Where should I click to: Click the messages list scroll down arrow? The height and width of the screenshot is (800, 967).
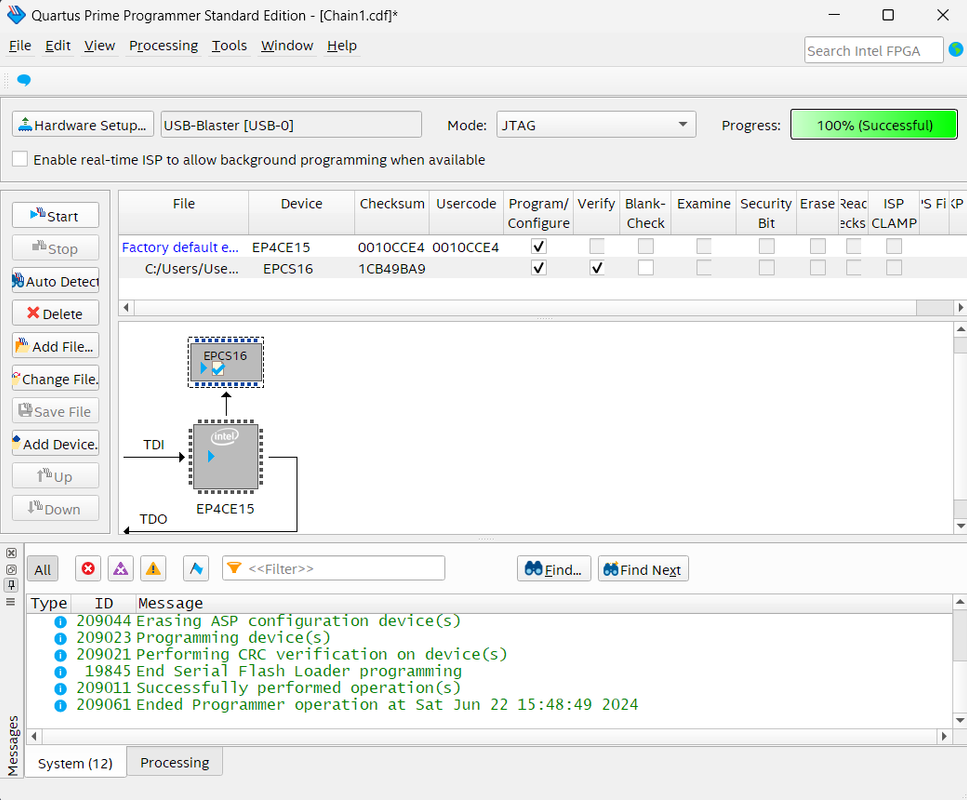pyautogui.click(x=960, y=720)
